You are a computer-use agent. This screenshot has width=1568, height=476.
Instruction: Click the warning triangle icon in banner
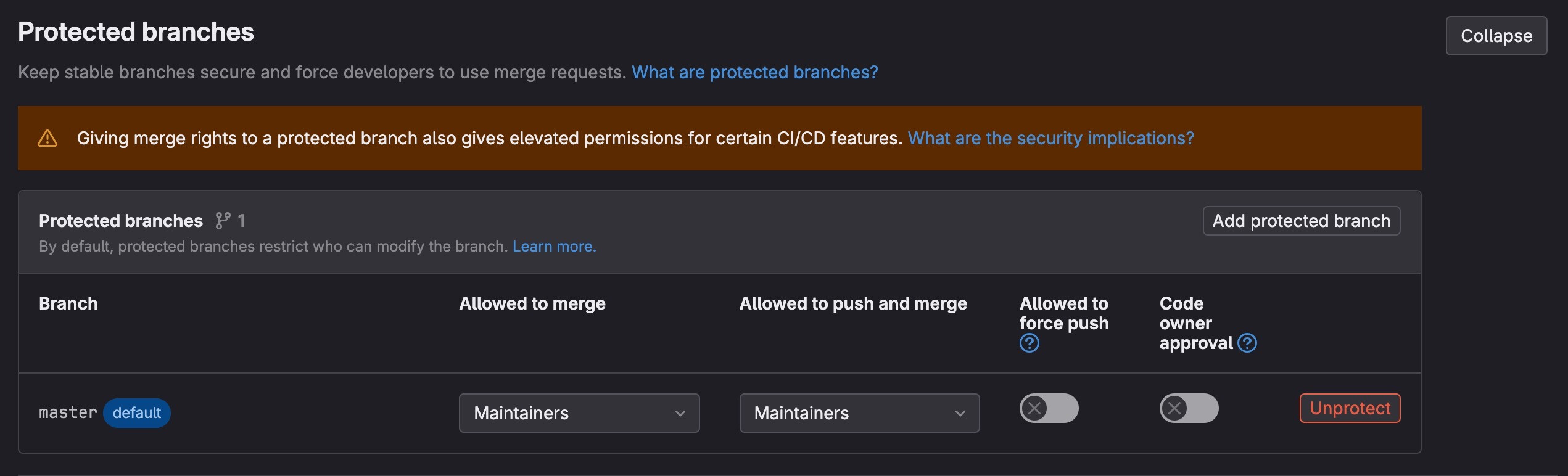coord(47,138)
